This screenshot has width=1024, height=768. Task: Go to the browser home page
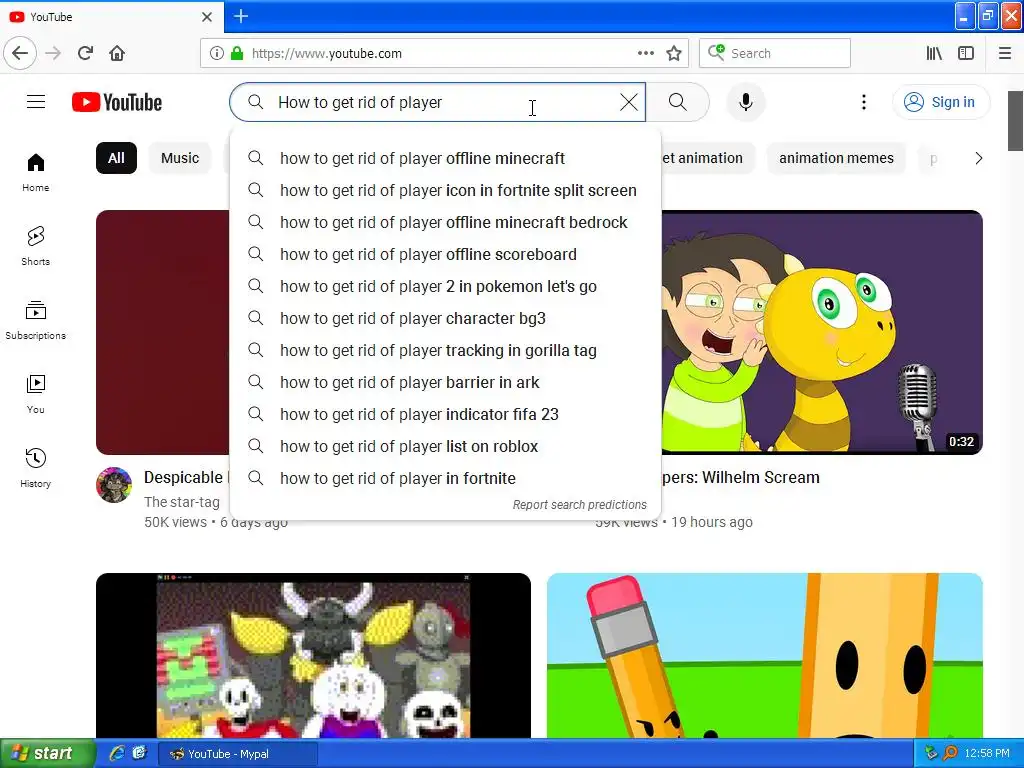[x=117, y=53]
